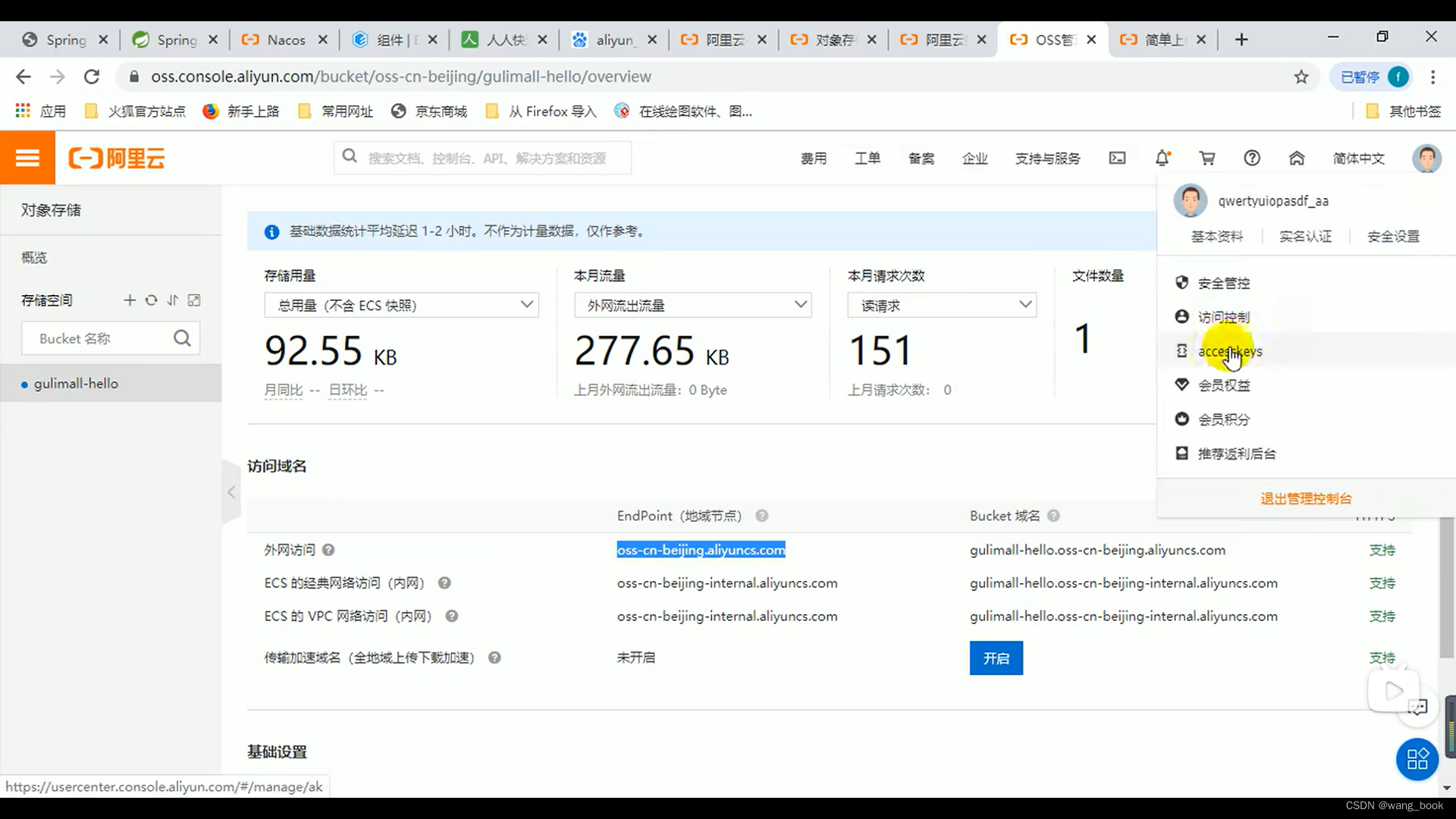Expand the 外网流出流量 dropdown

point(693,305)
